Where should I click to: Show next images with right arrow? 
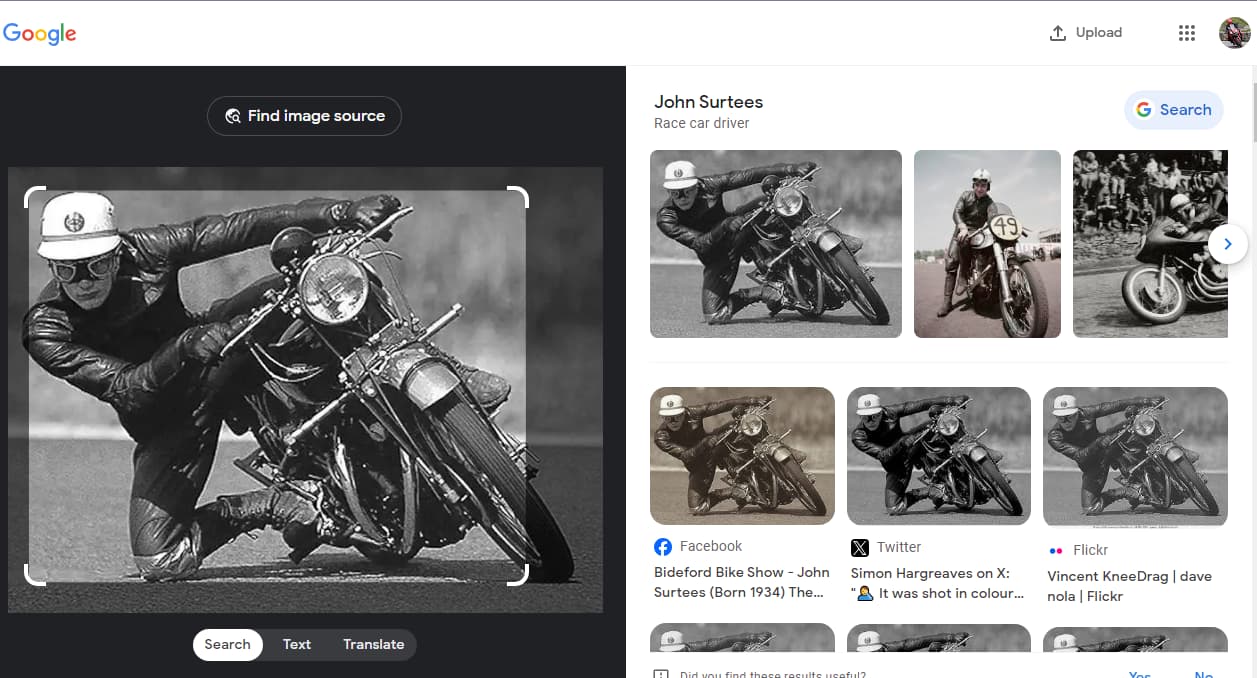[1227, 244]
